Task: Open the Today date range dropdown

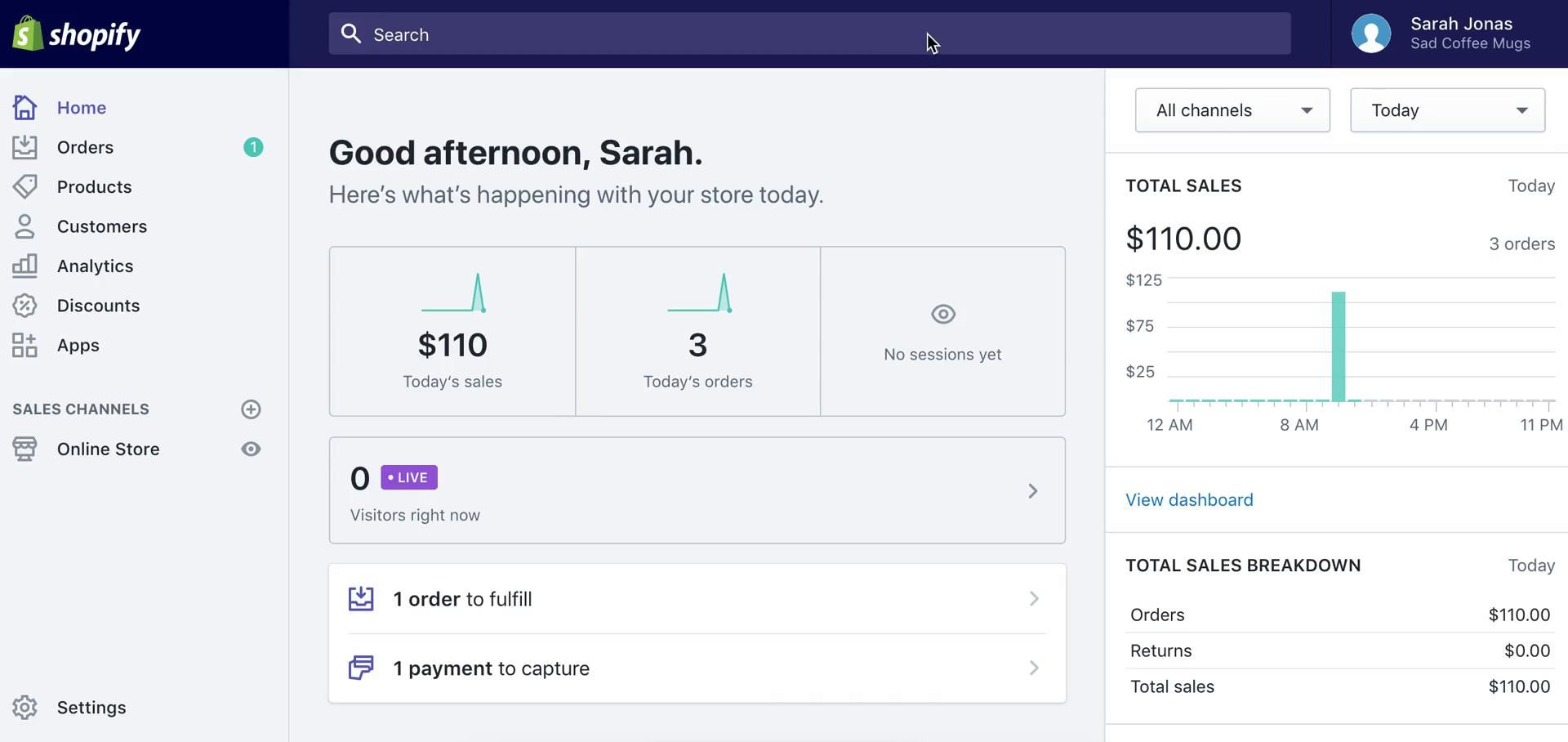Action: click(1447, 110)
